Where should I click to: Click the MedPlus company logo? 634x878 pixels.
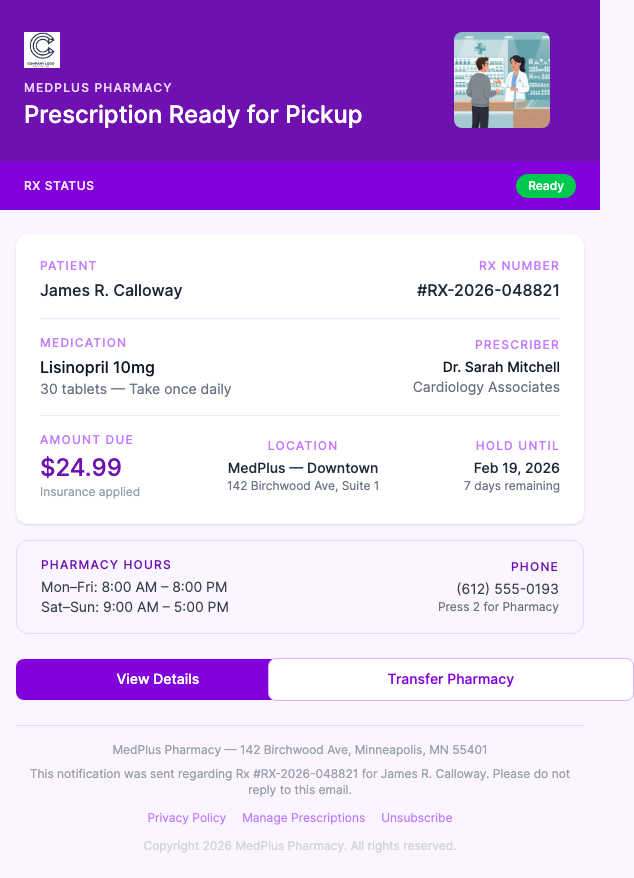41,50
